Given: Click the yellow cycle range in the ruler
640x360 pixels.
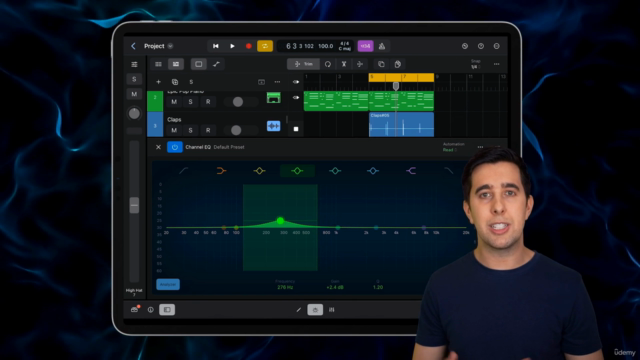Looking at the screenshot, I should click(x=401, y=77).
